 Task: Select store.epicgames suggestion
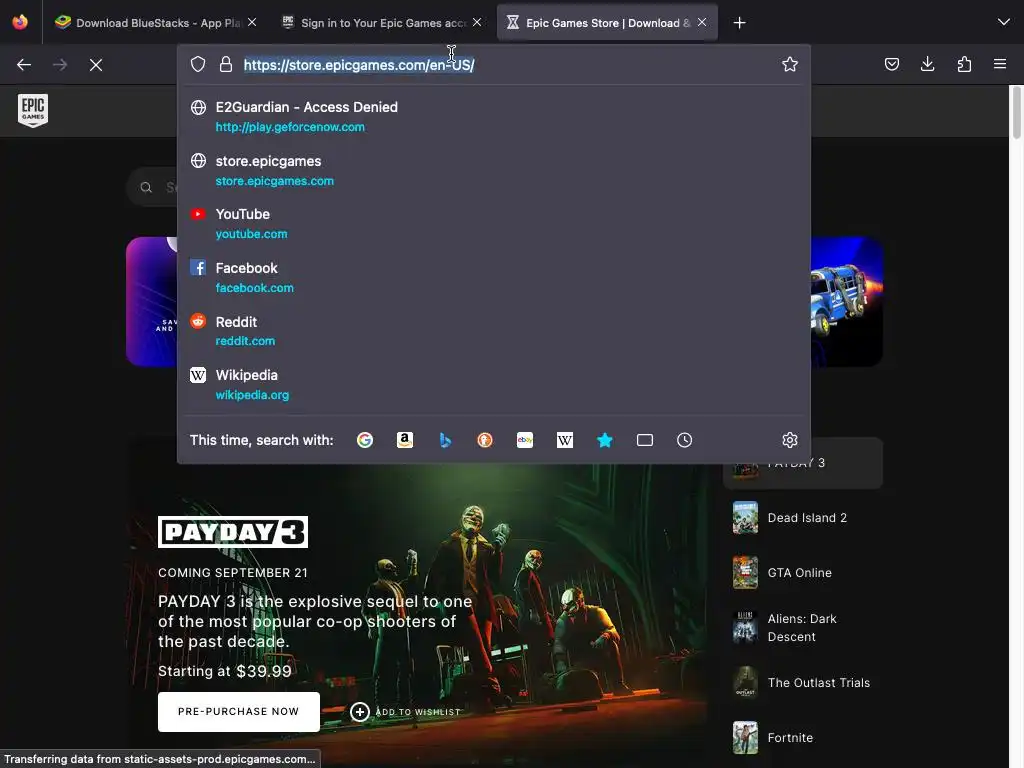[x=494, y=170]
